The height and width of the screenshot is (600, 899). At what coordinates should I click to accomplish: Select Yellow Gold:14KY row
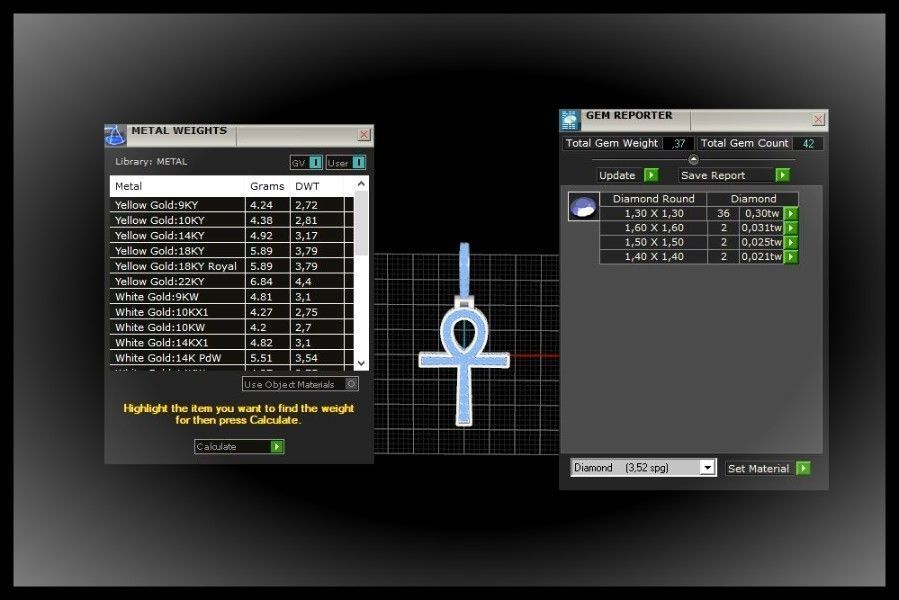click(232, 235)
